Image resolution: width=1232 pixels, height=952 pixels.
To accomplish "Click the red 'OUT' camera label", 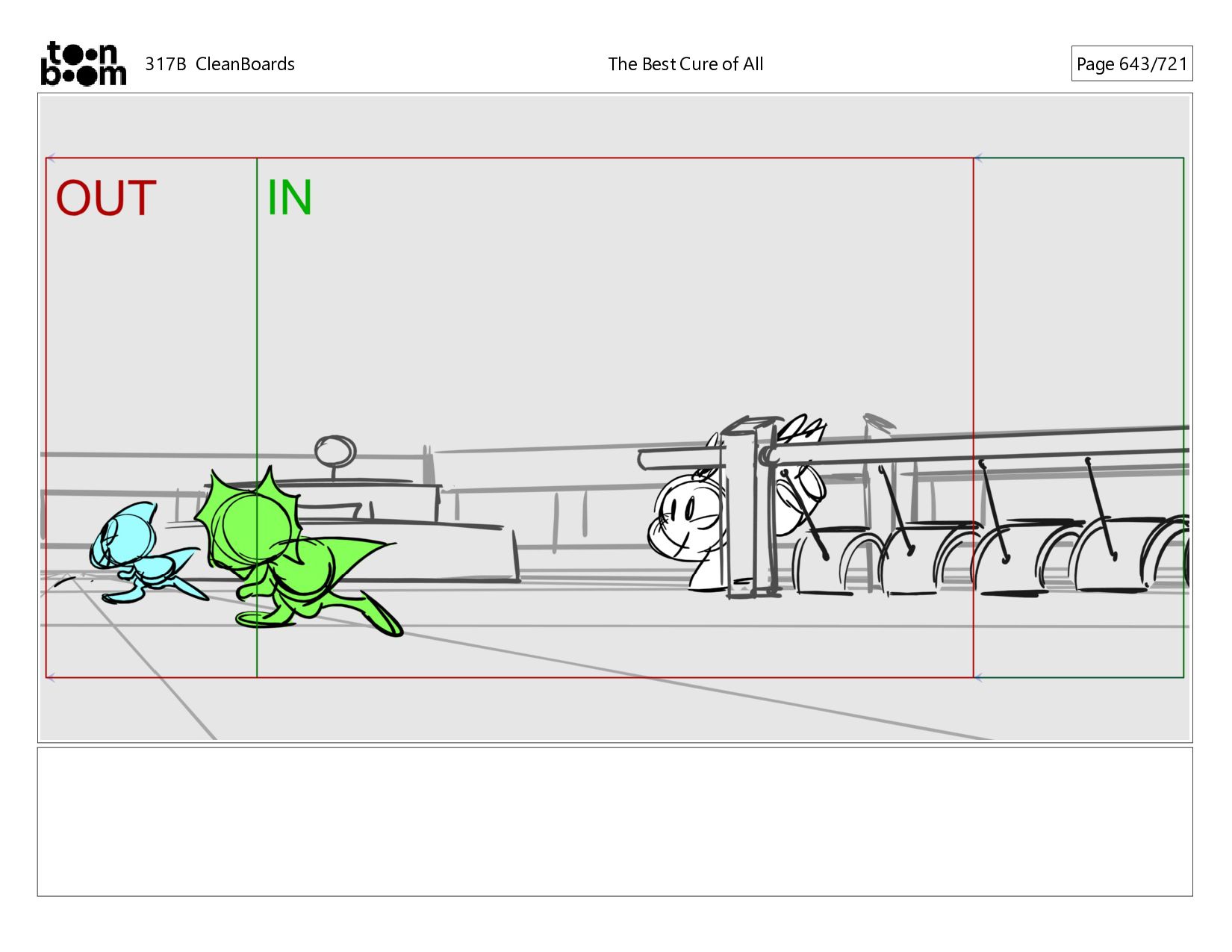I will pos(106,199).
